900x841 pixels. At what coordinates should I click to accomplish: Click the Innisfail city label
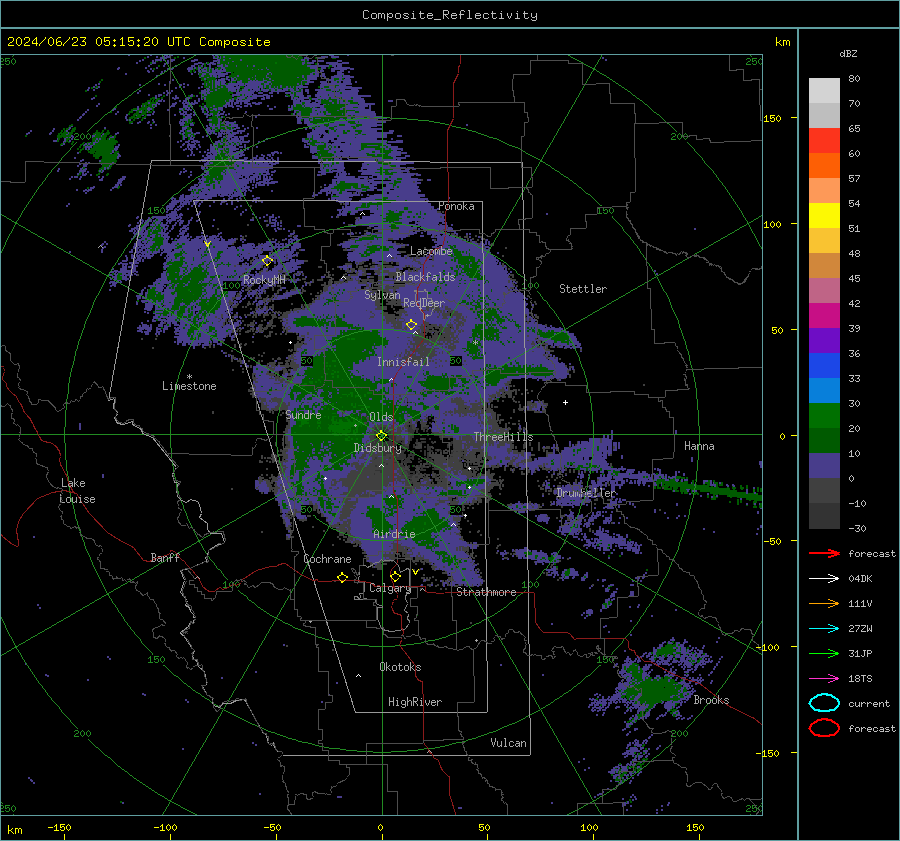tap(403, 362)
